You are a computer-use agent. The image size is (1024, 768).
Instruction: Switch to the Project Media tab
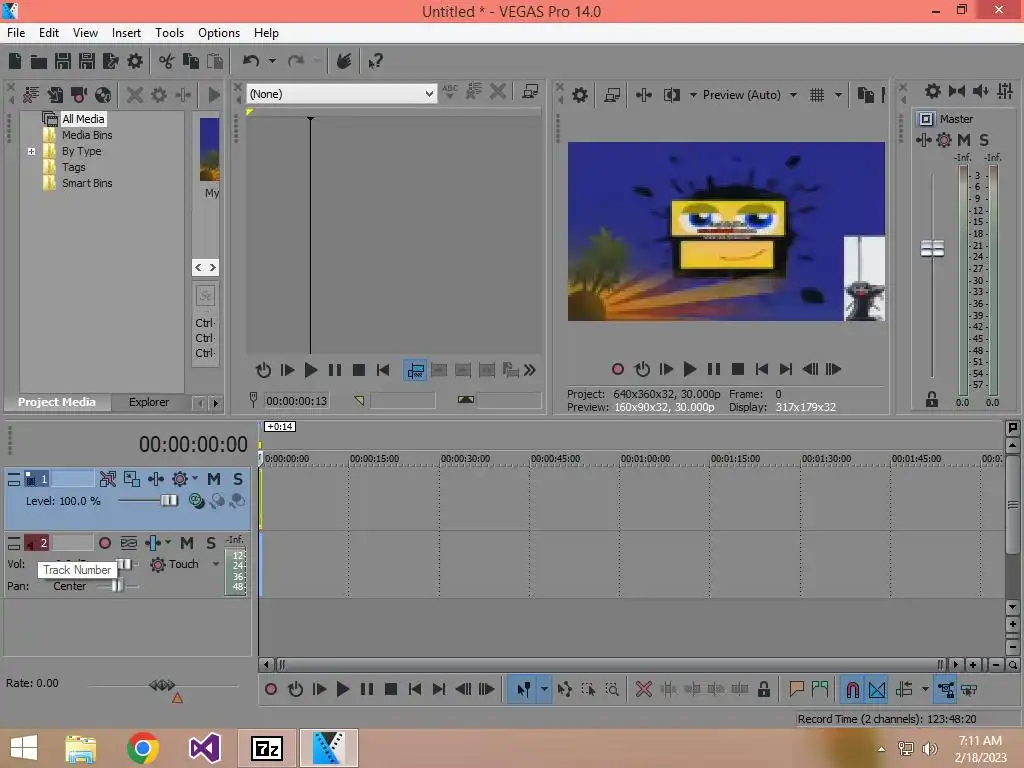point(57,402)
